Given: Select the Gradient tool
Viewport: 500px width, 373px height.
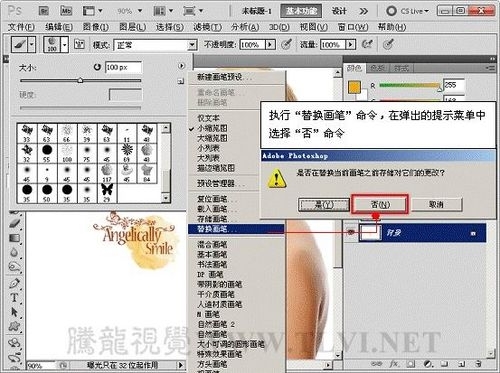Looking at the screenshot, I should 14,238.
